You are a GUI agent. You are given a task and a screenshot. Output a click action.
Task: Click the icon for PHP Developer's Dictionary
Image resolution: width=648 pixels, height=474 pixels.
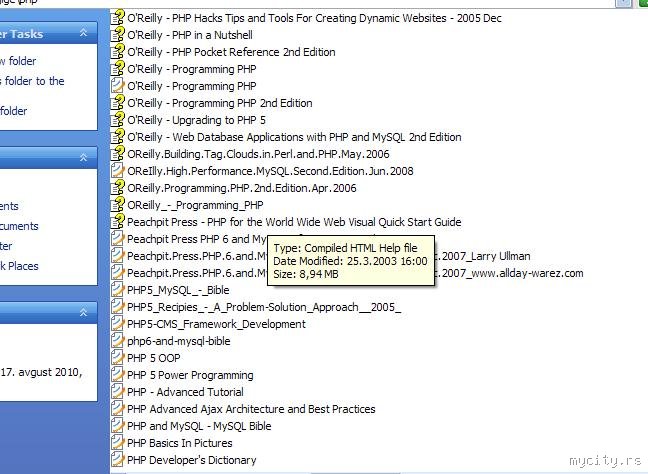118,460
